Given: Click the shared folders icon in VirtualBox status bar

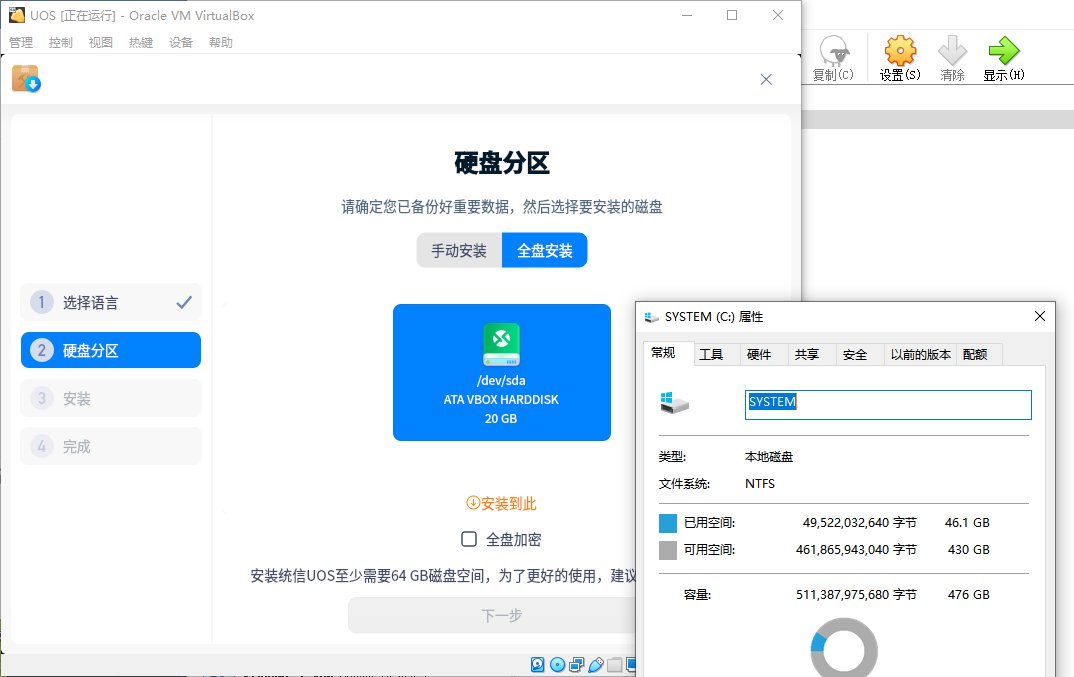Looking at the screenshot, I should tap(615, 664).
